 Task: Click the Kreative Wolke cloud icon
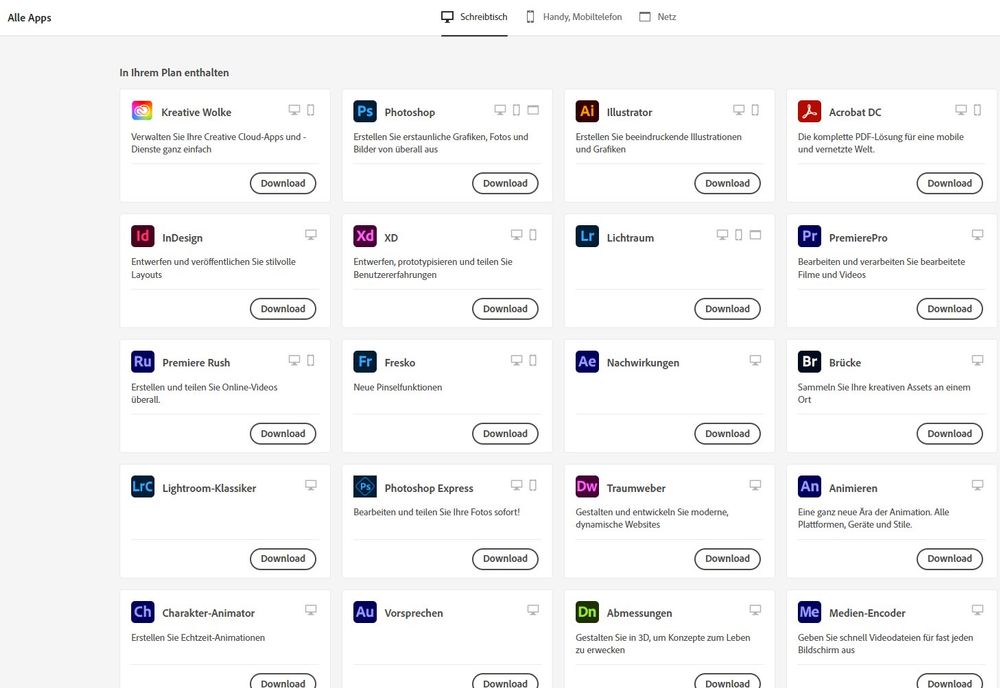click(x=143, y=111)
